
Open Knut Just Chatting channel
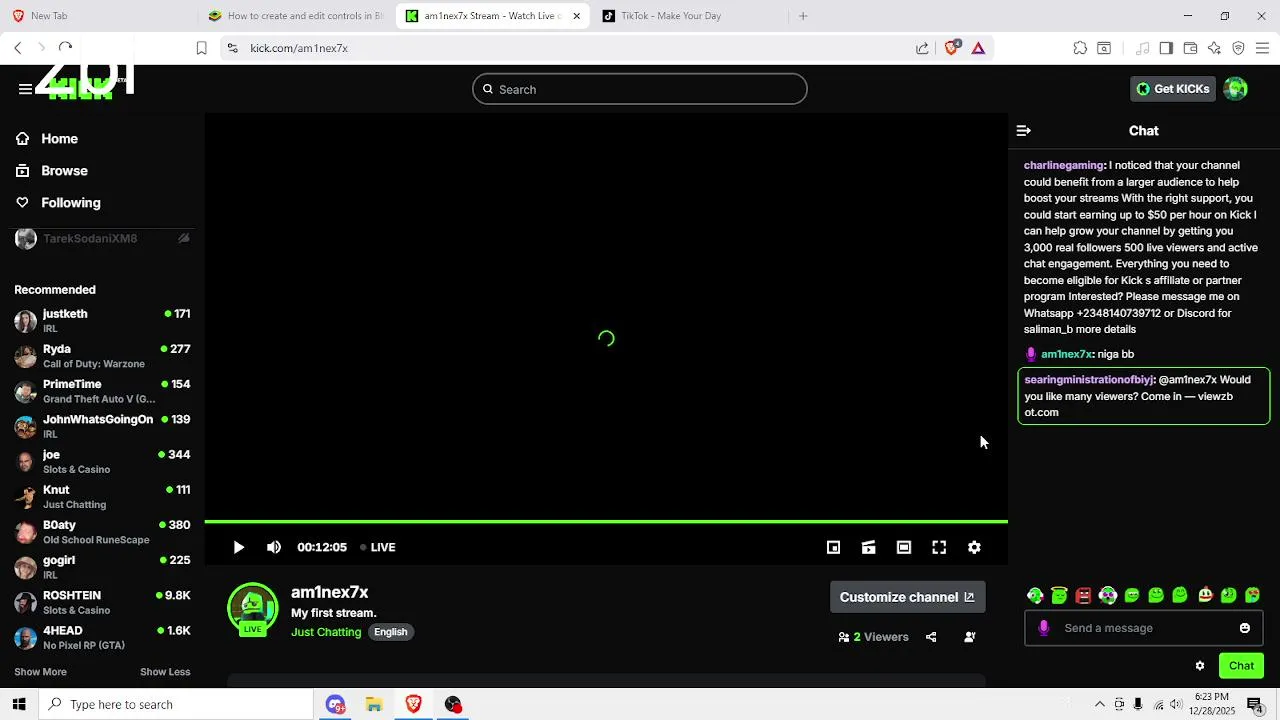(102, 496)
